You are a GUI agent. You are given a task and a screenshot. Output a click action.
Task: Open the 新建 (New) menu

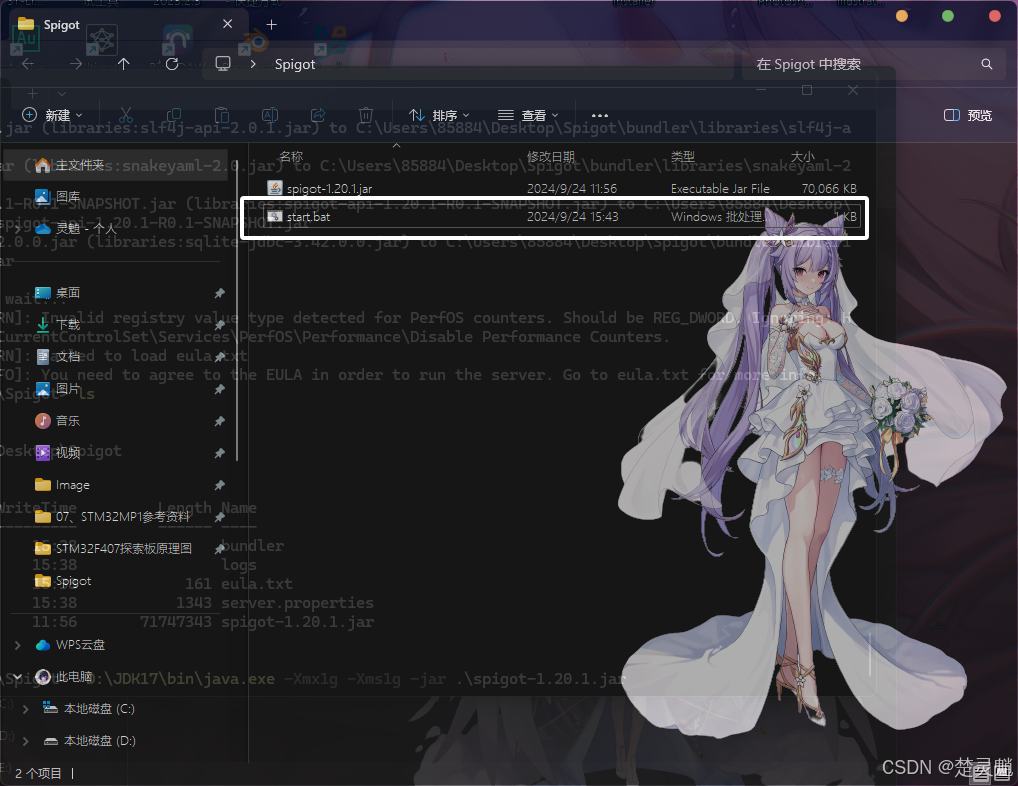(x=53, y=115)
